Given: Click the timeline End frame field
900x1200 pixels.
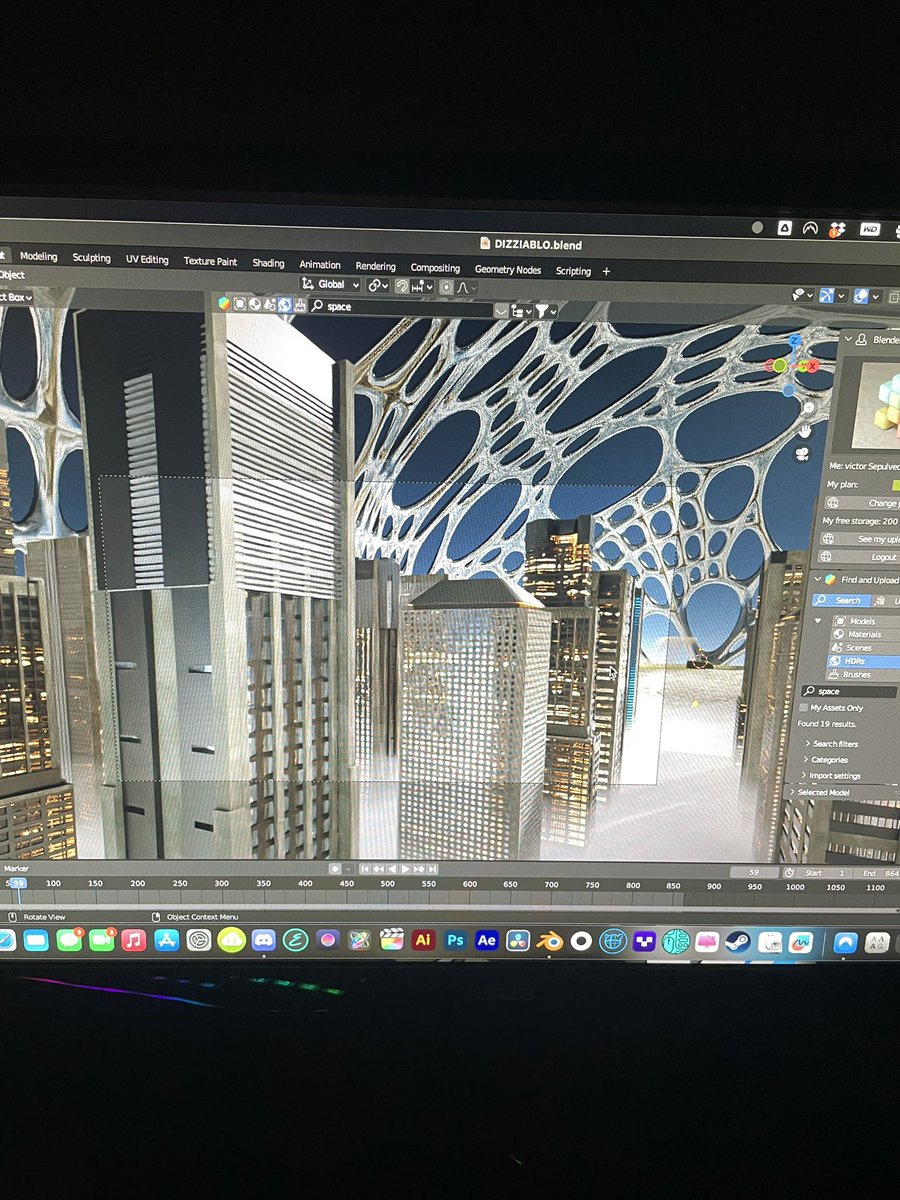Looking at the screenshot, I should 879,874.
